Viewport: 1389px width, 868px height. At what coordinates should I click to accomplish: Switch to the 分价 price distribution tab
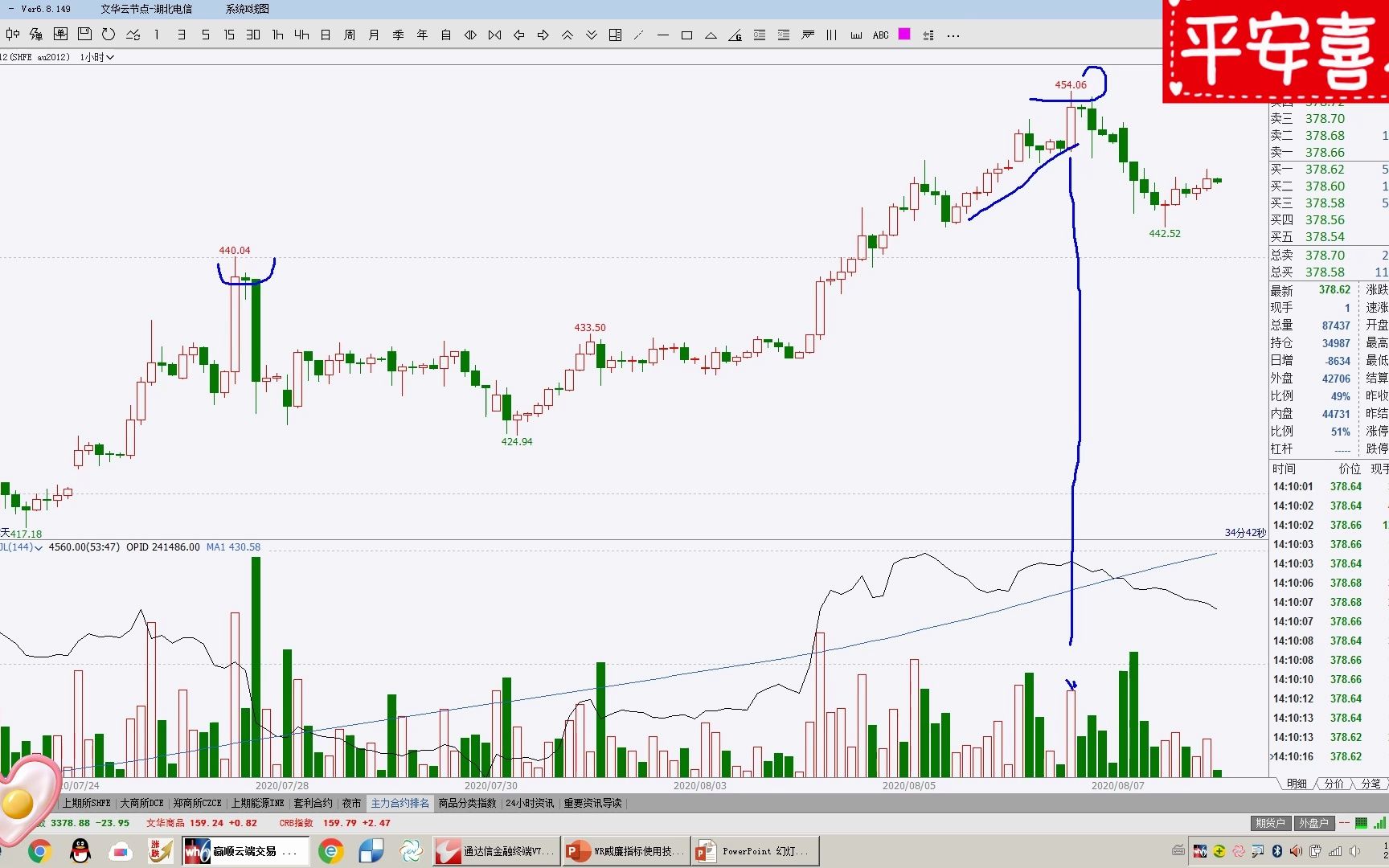[x=1334, y=784]
